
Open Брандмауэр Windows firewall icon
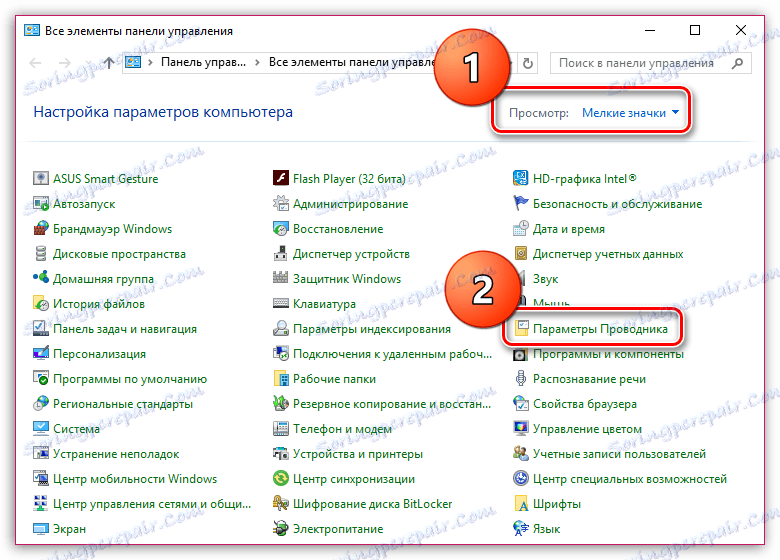40,229
